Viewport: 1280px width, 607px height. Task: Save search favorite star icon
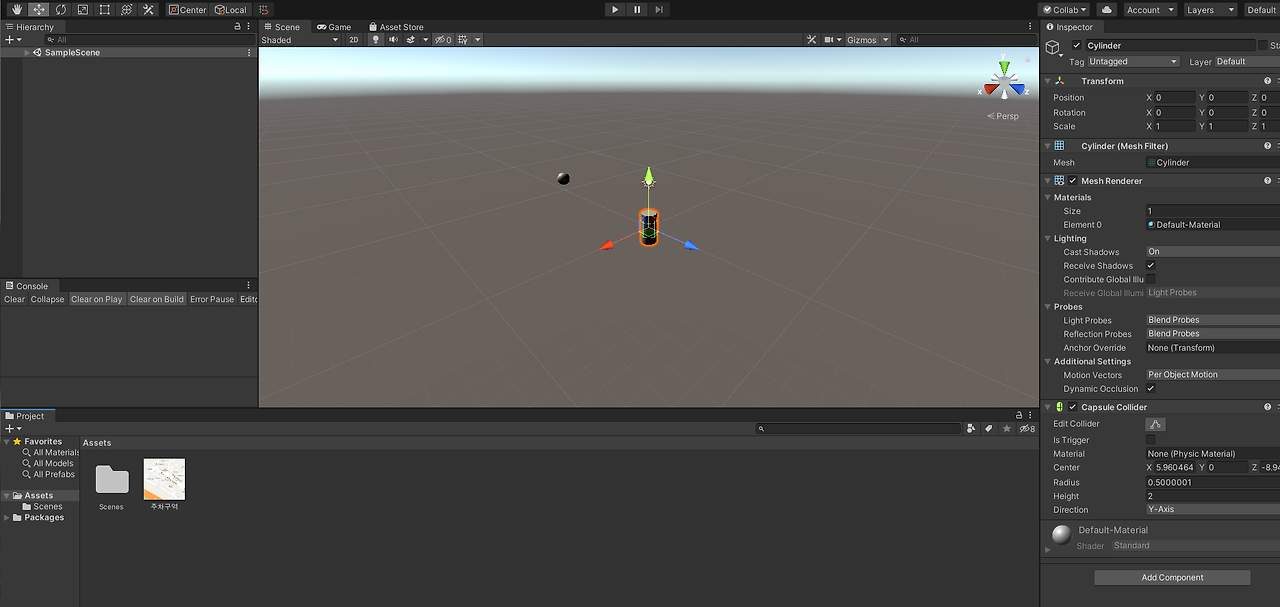click(x=1007, y=429)
